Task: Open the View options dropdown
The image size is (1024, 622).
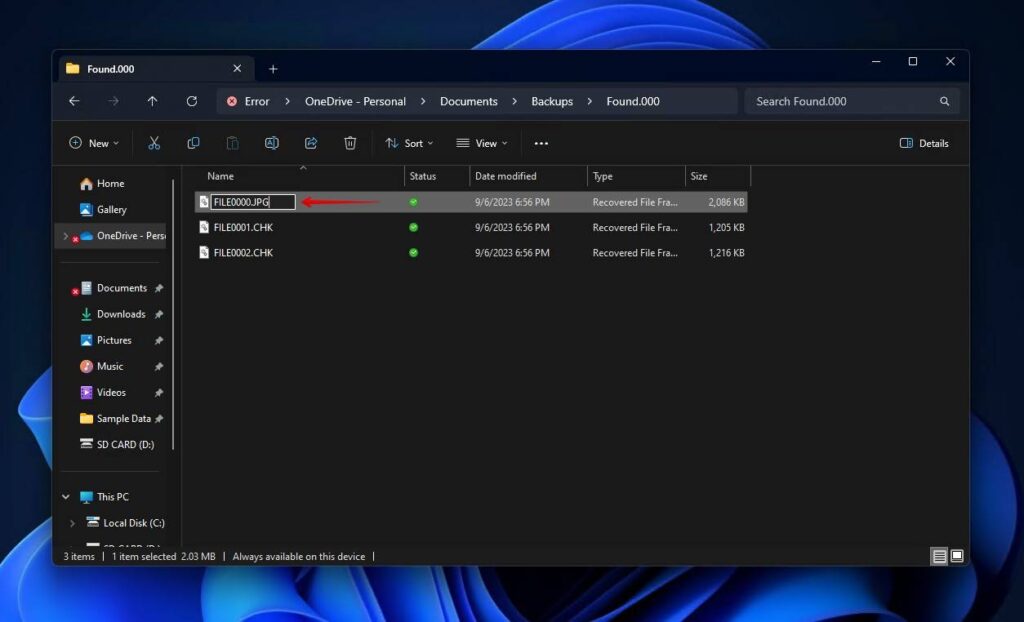Action: pyautogui.click(x=482, y=143)
